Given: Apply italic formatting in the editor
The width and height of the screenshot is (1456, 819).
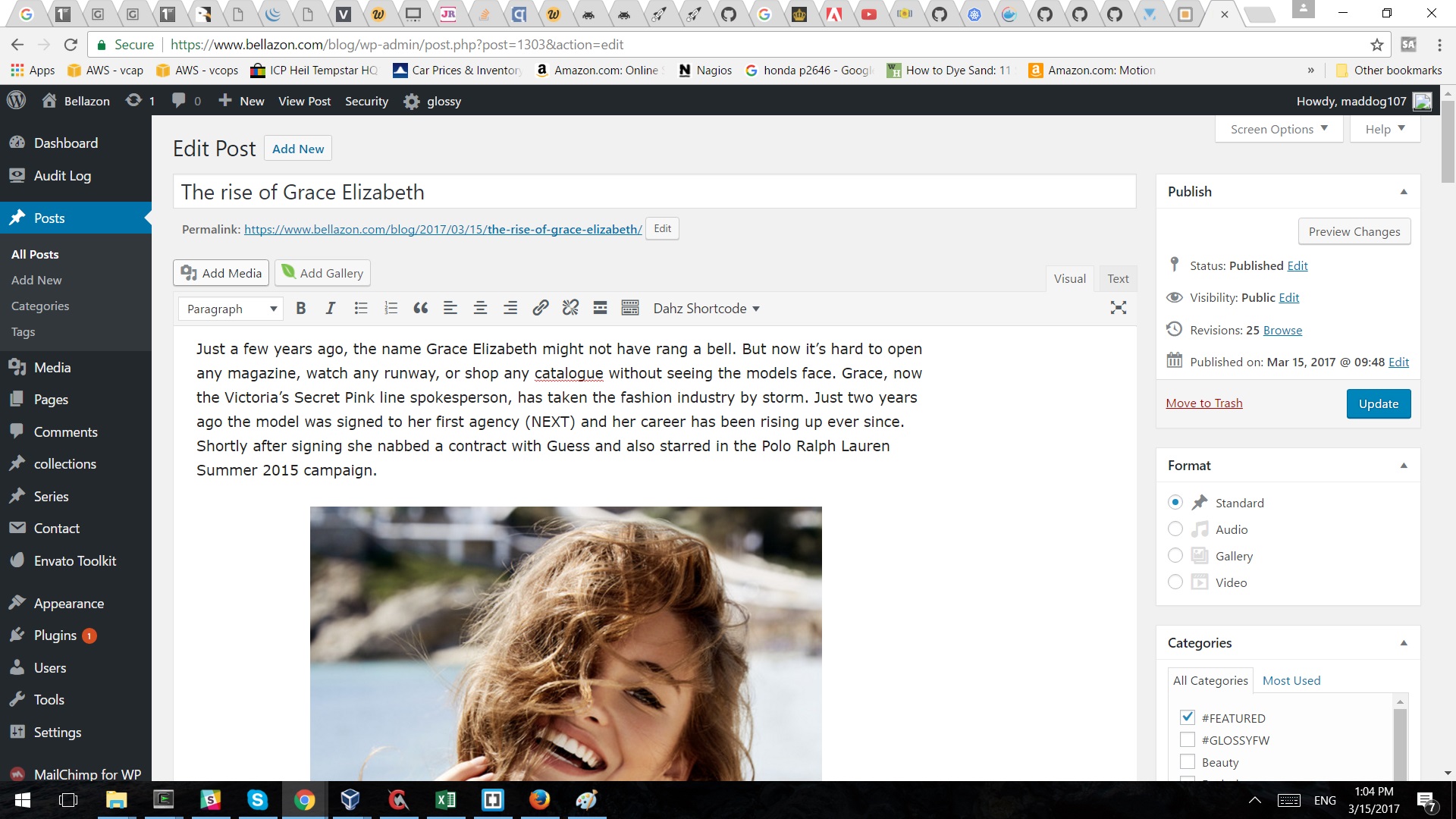Looking at the screenshot, I should (331, 308).
